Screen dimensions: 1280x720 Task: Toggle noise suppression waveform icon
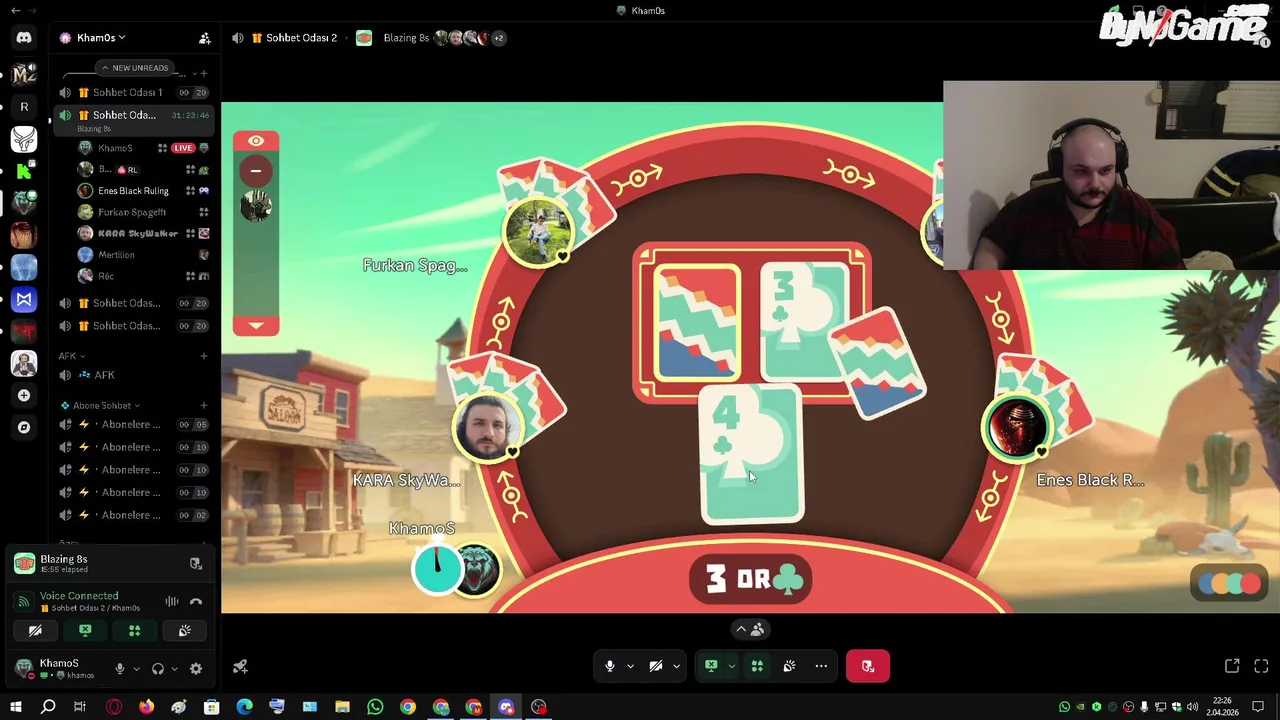[x=172, y=602]
